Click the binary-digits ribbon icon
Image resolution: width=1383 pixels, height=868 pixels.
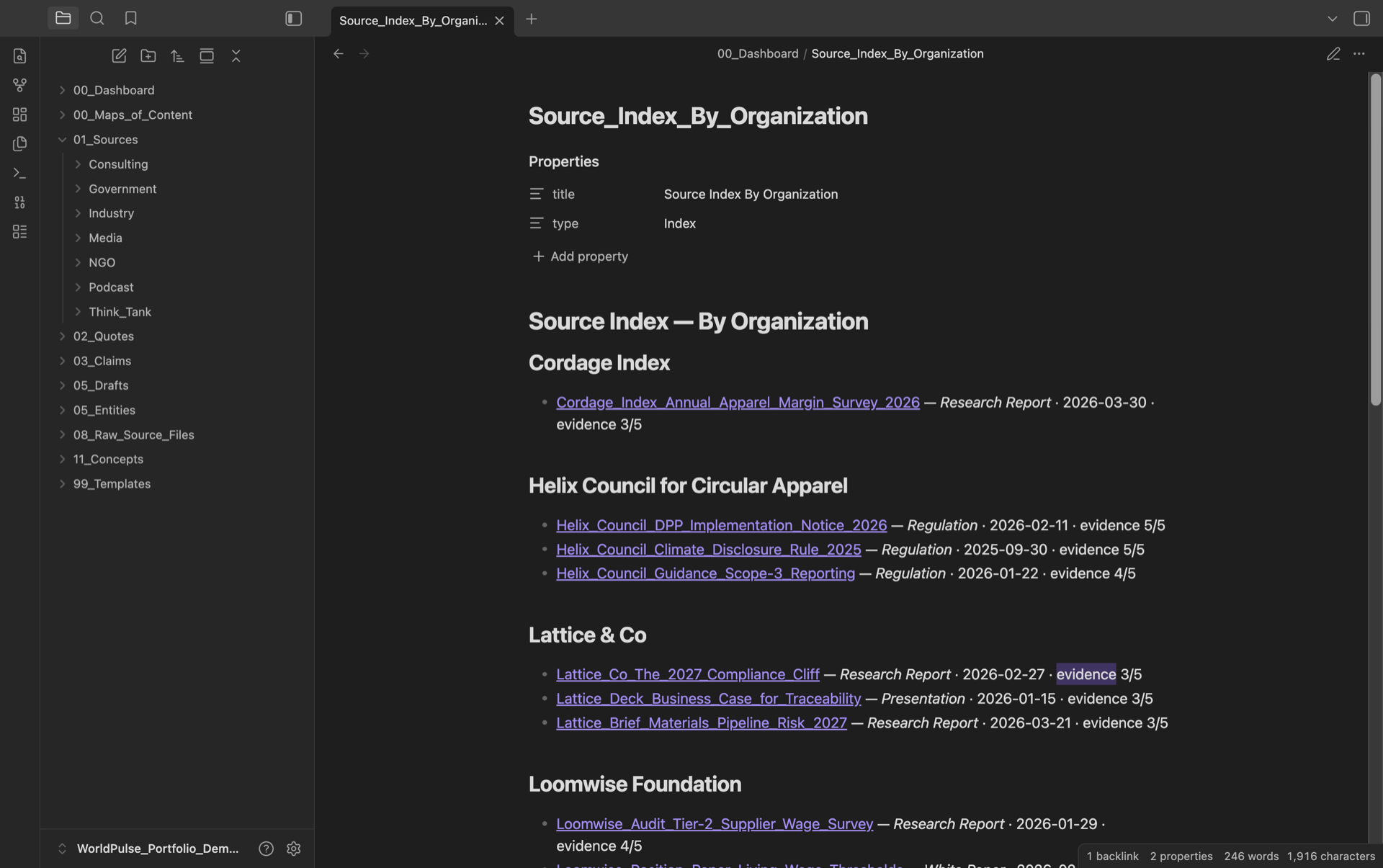tap(19, 202)
